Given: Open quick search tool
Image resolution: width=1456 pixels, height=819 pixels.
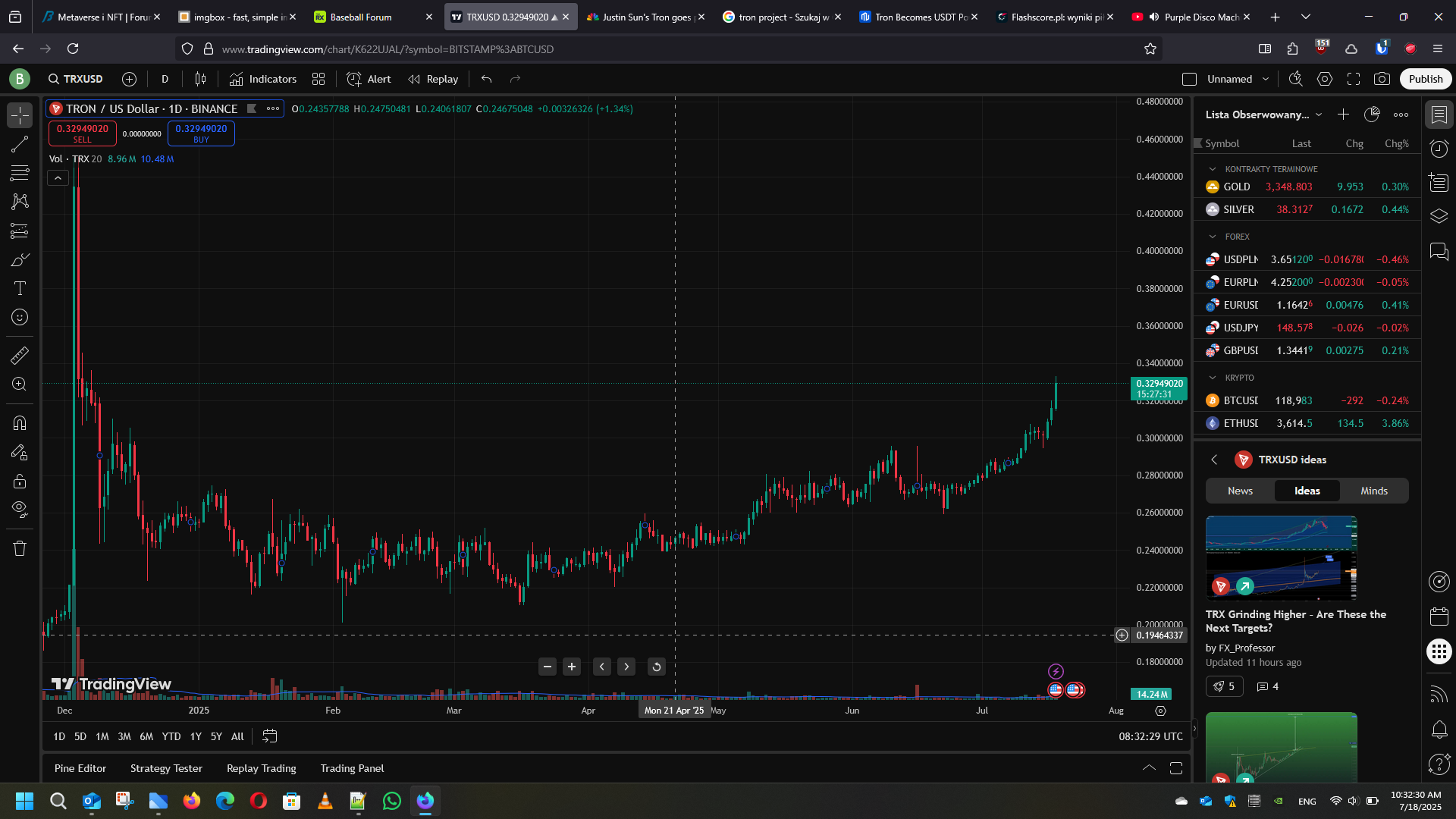Looking at the screenshot, I should (1296, 79).
